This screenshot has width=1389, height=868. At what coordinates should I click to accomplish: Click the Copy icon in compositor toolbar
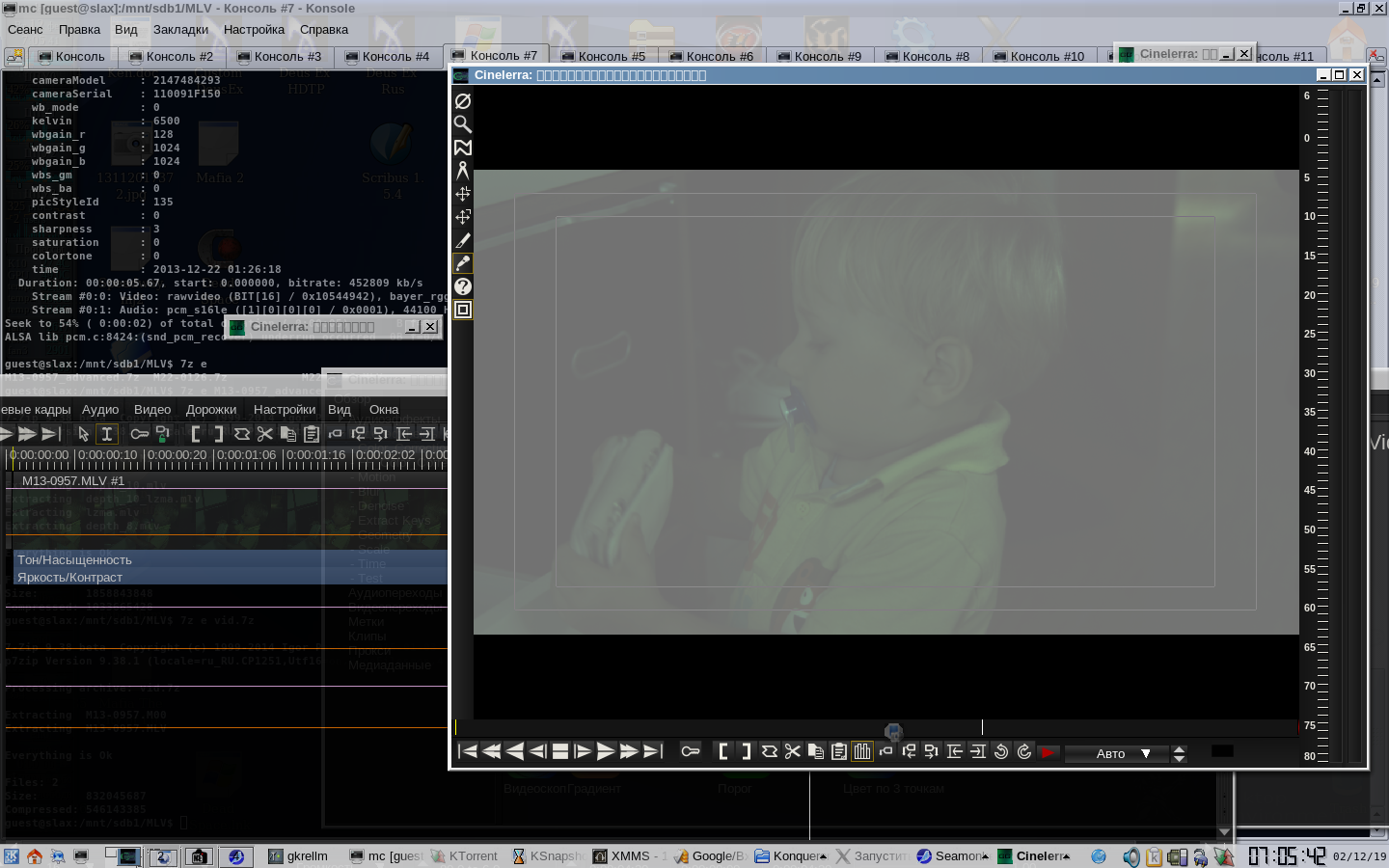tap(816, 751)
